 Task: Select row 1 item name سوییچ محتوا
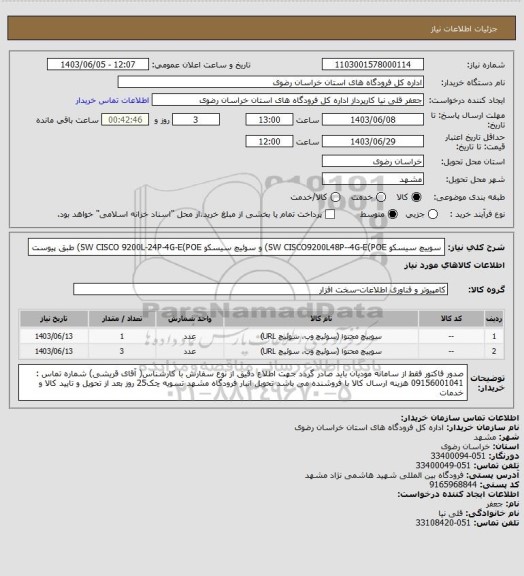pos(321,336)
